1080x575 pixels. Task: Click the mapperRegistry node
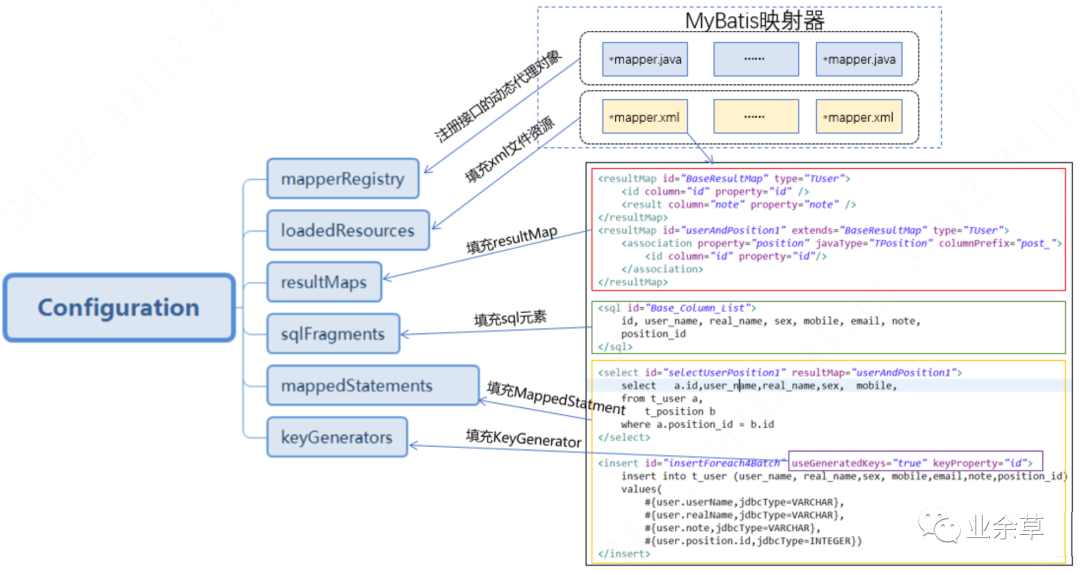(x=342, y=178)
